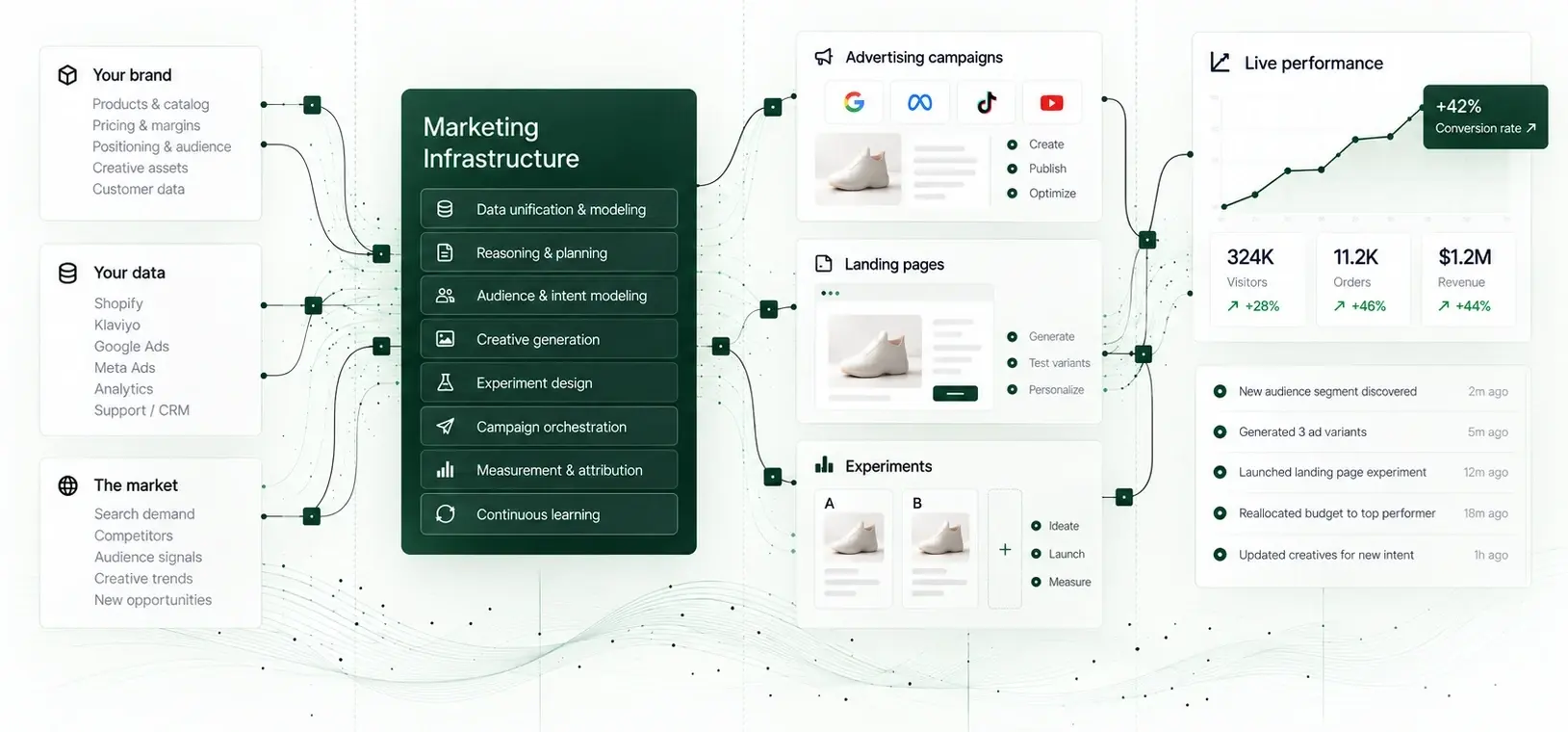
Task: Click "Updated creatives for new intent" entry
Action: (x=1326, y=555)
